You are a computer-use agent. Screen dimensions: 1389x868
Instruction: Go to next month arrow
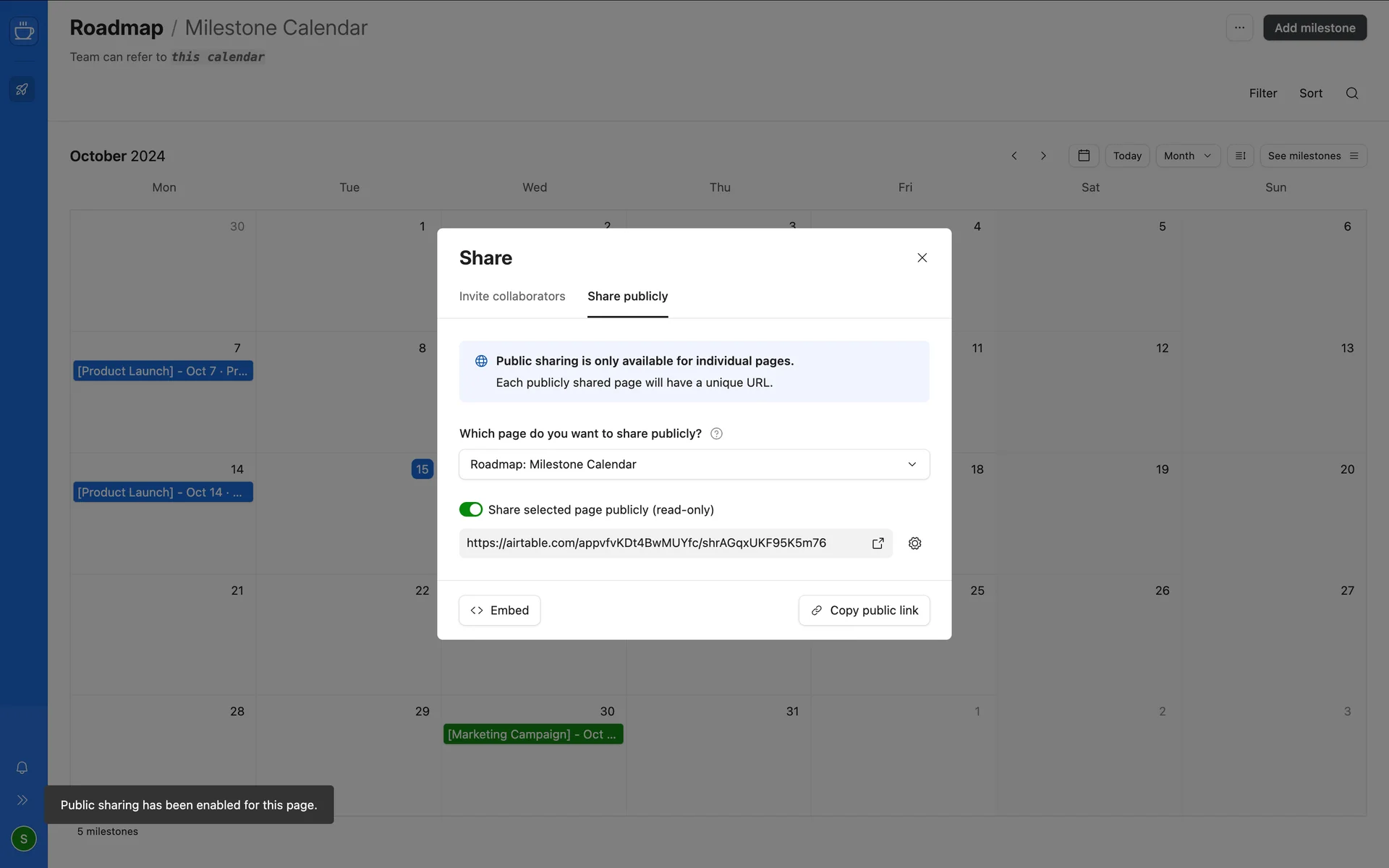[1043, 156]
